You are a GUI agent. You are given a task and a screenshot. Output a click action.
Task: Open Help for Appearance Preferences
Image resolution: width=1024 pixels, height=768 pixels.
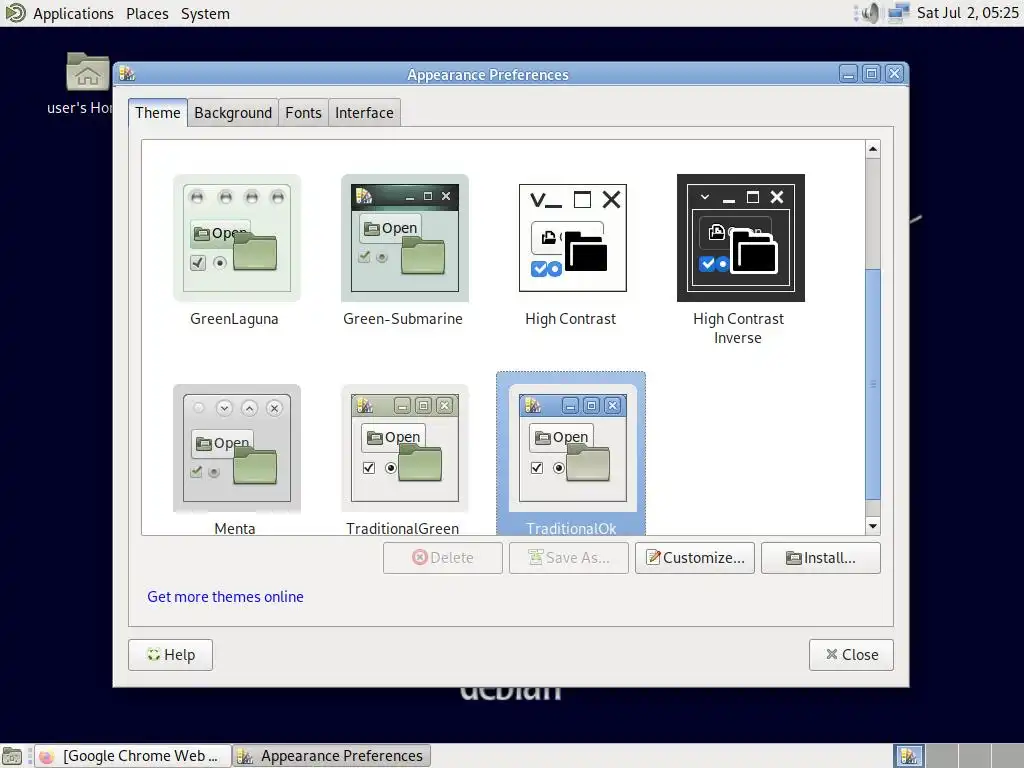click(x=170, y=655)
